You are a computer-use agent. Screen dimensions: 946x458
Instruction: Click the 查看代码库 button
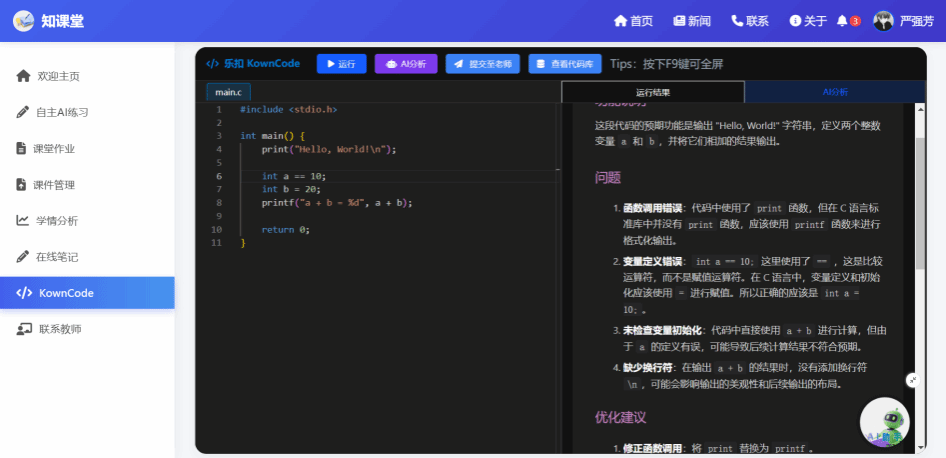coord(565,64)
